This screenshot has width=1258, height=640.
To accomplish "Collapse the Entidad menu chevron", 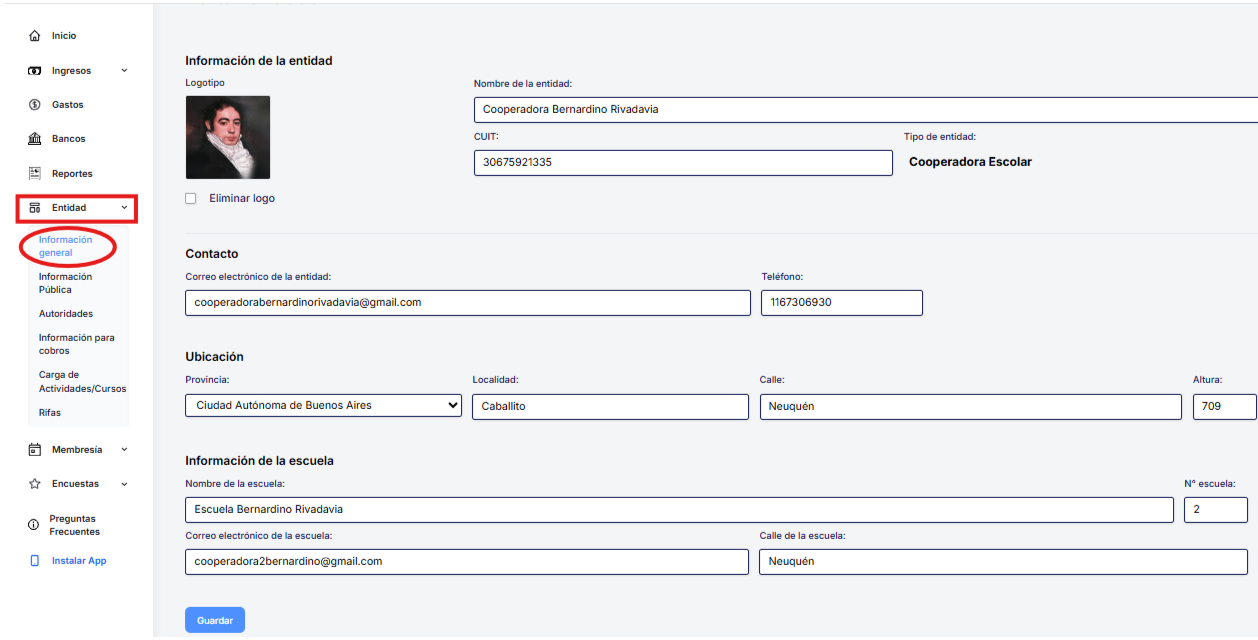I will (124, 208).
